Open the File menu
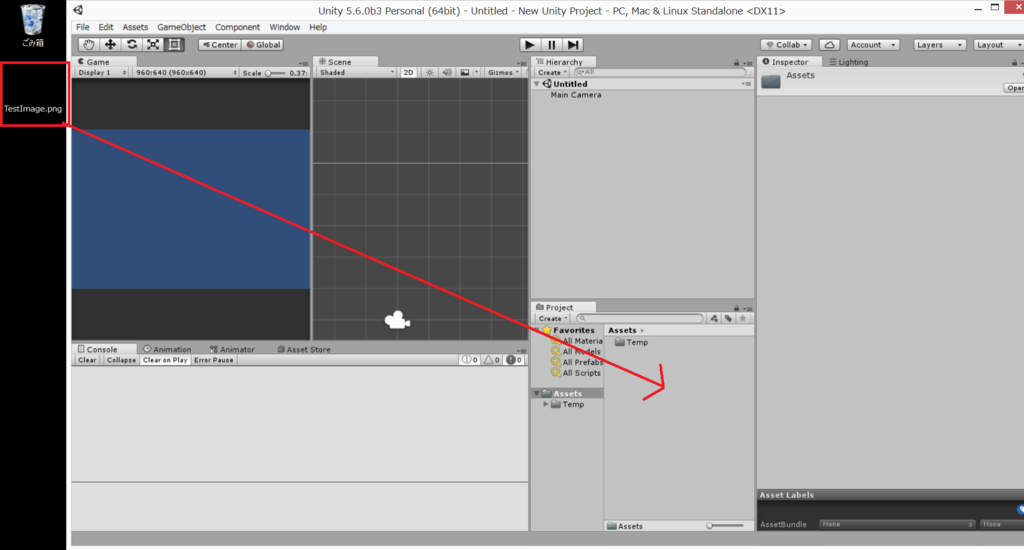The image size is (1024, 550). pyautogui.click(x=83, y=27)
